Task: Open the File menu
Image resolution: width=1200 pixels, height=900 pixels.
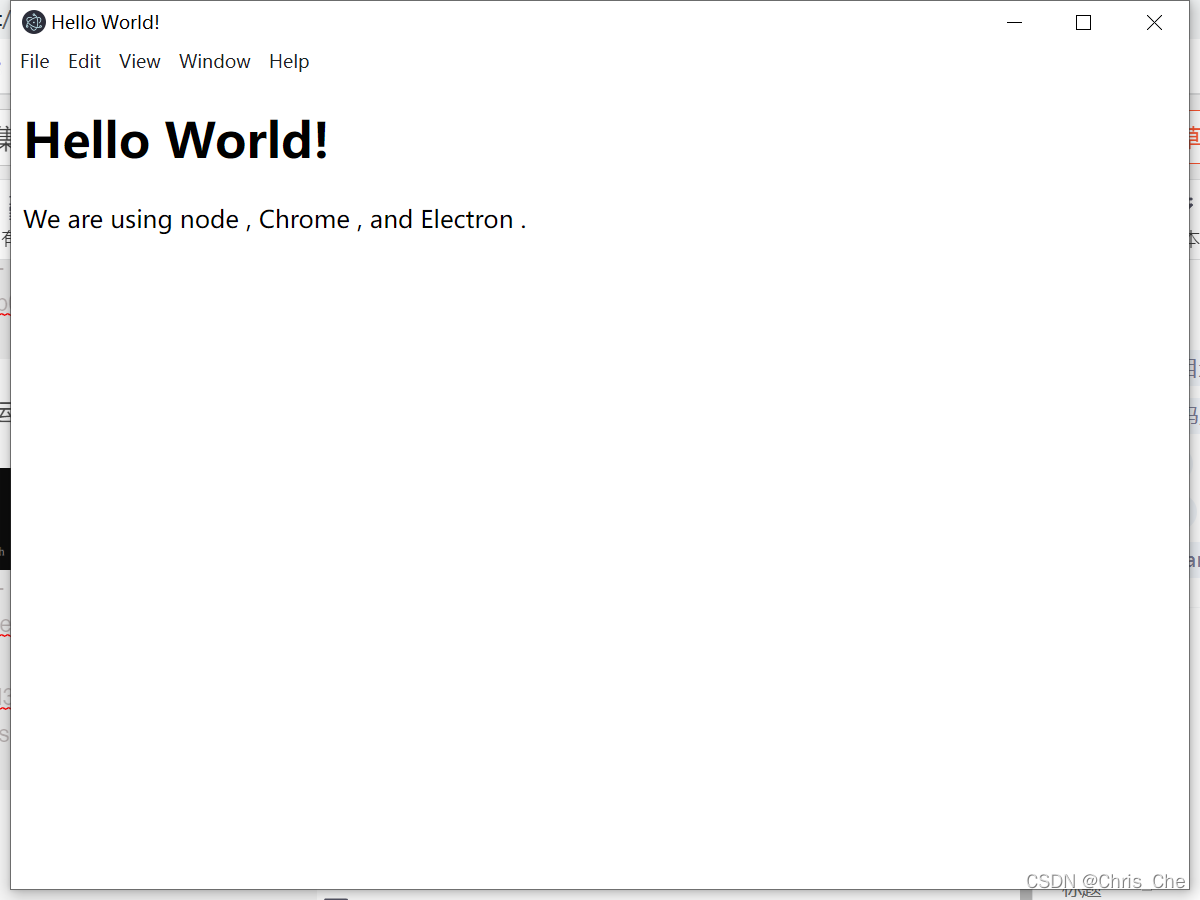Action: pyautogui.click(x=35, y=61)
